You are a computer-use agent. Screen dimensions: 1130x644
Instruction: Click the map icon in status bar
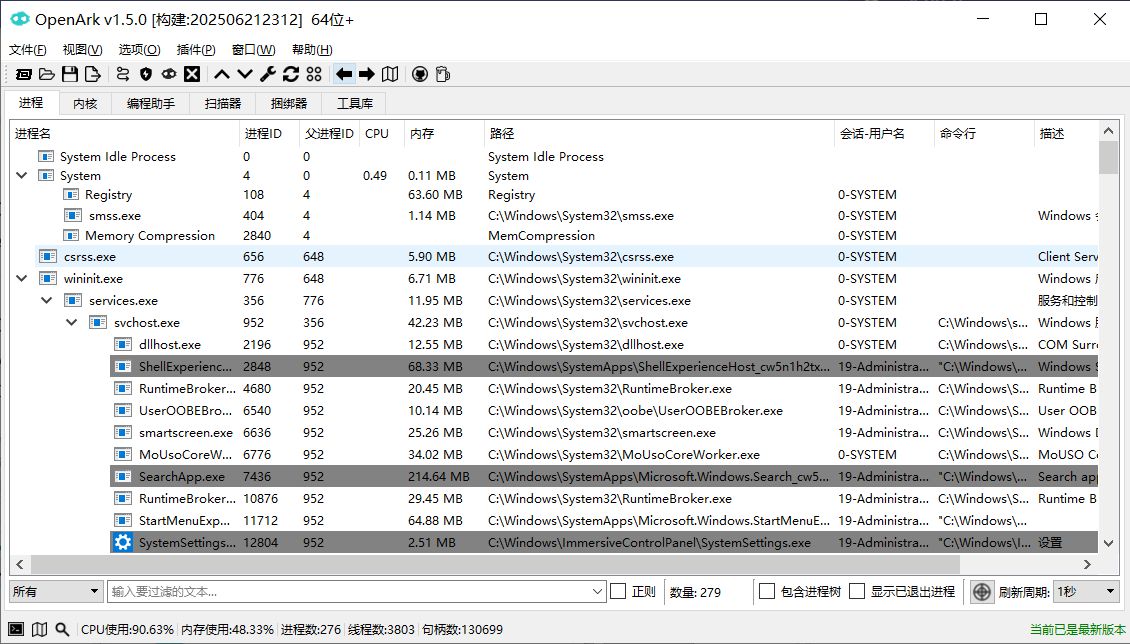click(x=40, y=630)
